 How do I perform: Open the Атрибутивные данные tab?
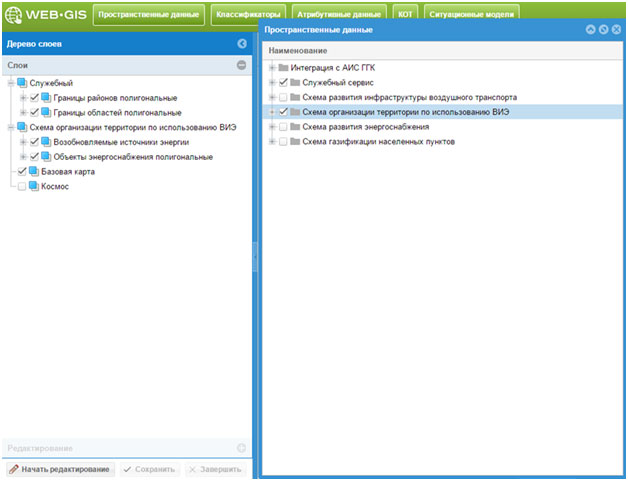pos(339,15)
